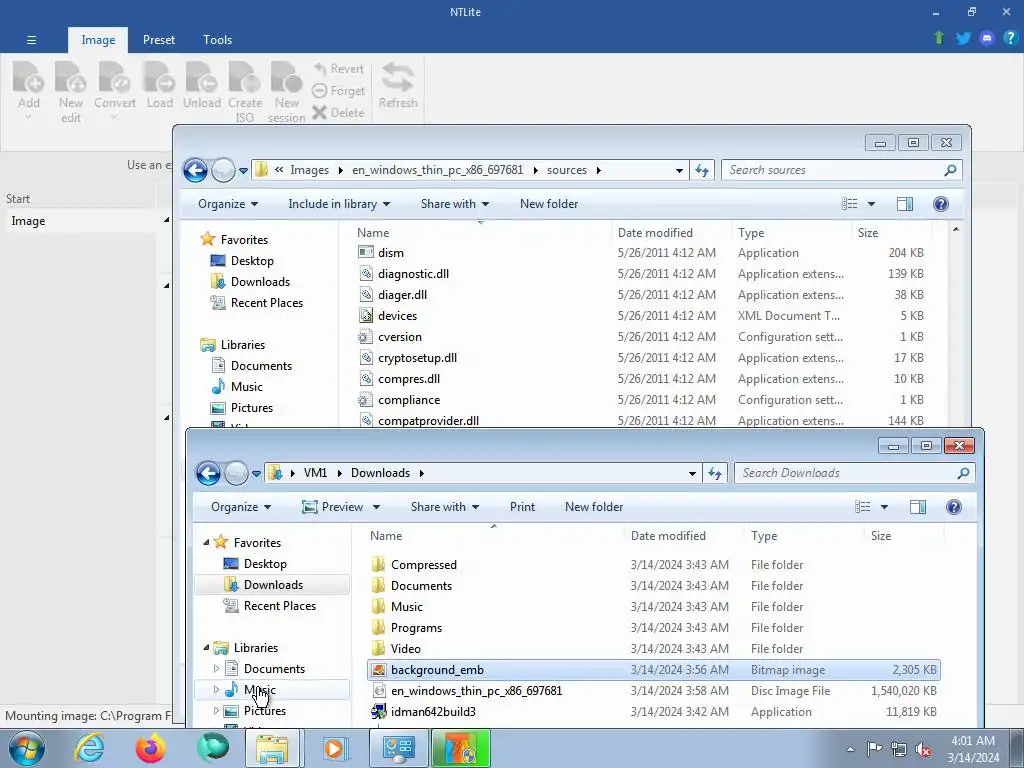Click the Images breadcrumb in address bar
The height and width of the screenshot is (768, 1024).
tap(310, 170)
